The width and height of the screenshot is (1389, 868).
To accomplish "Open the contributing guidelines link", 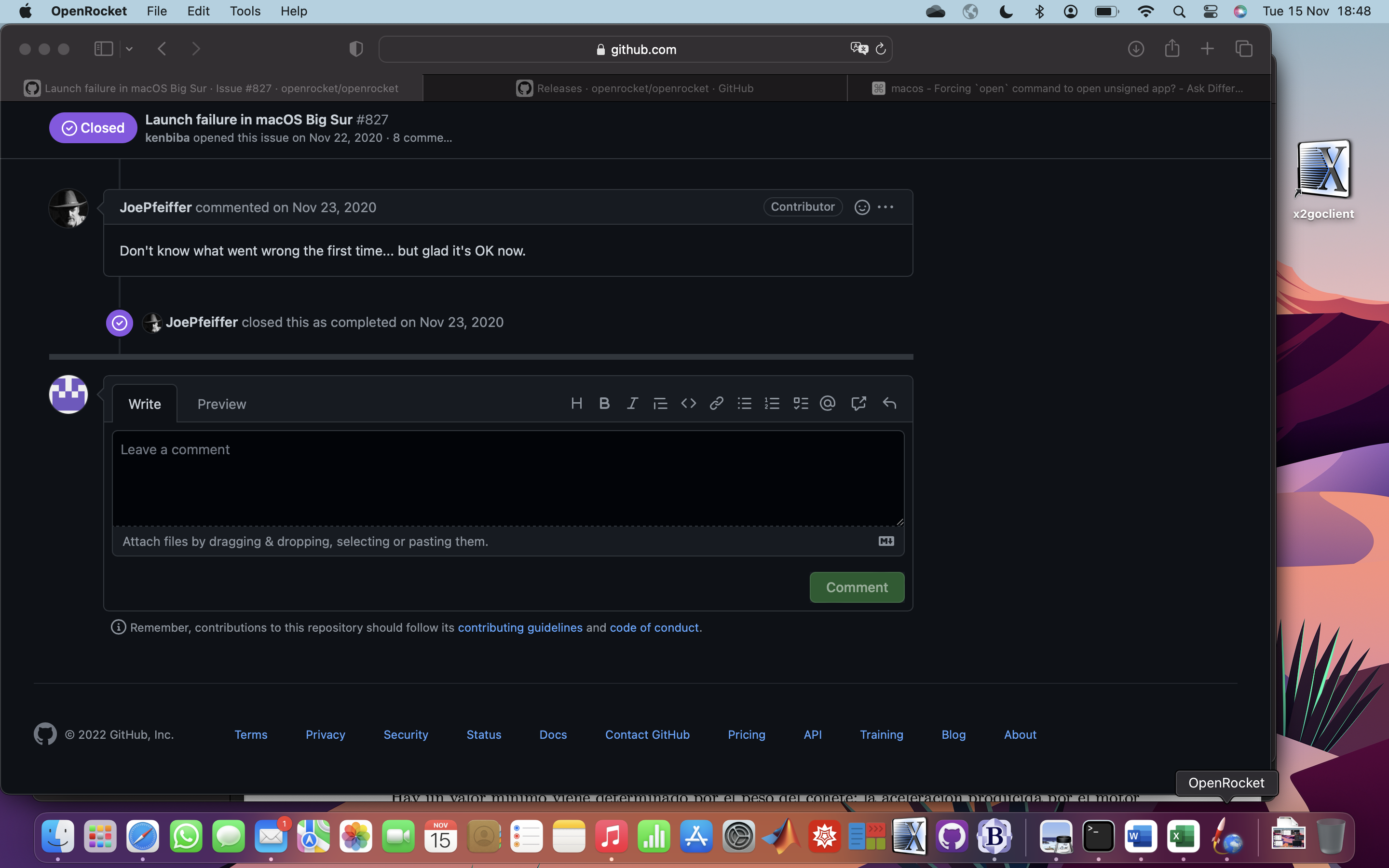I will pyautogui.click(x=520, y=627).
